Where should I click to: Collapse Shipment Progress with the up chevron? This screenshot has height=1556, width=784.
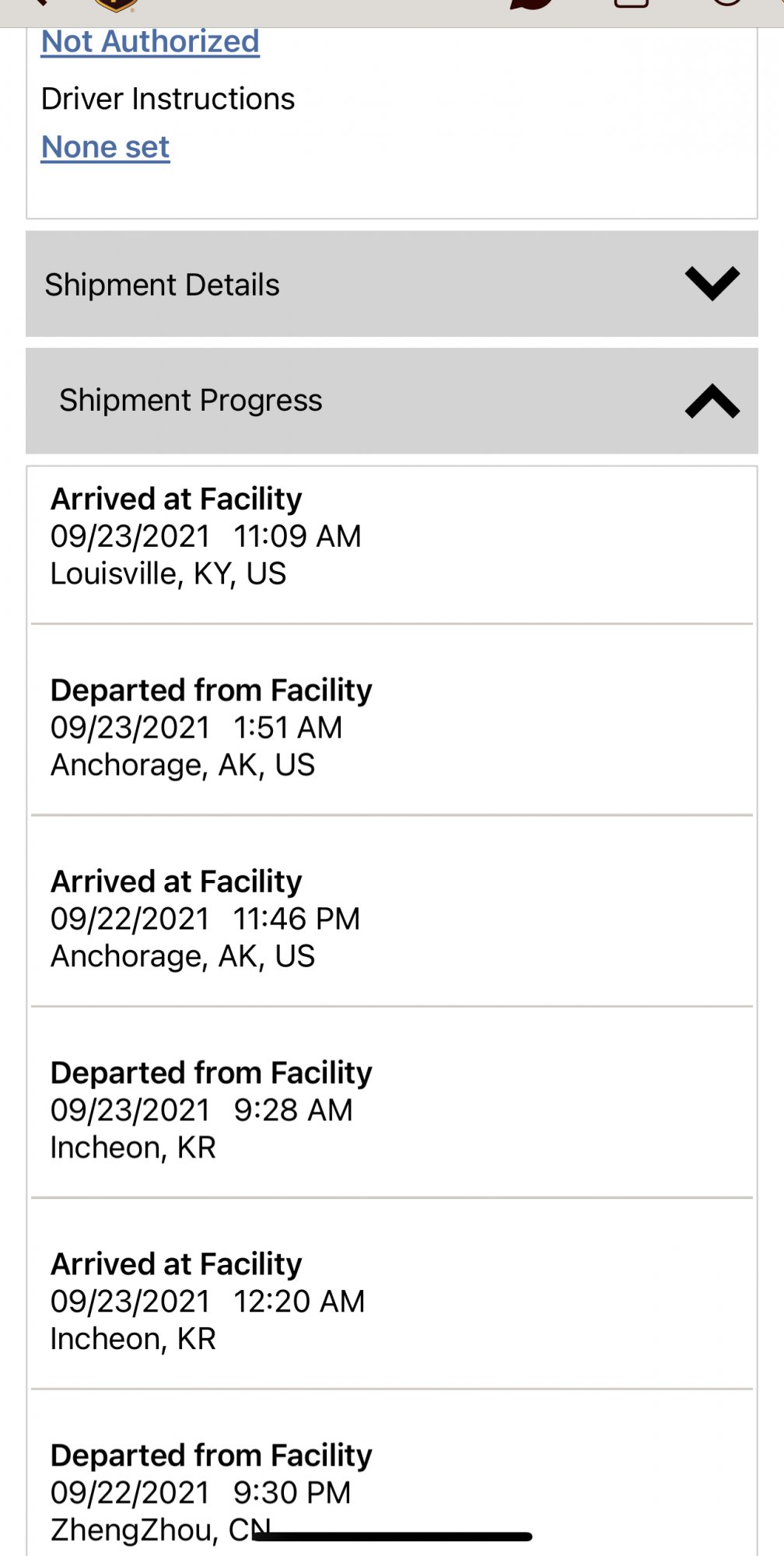click(x=712, y=401)
